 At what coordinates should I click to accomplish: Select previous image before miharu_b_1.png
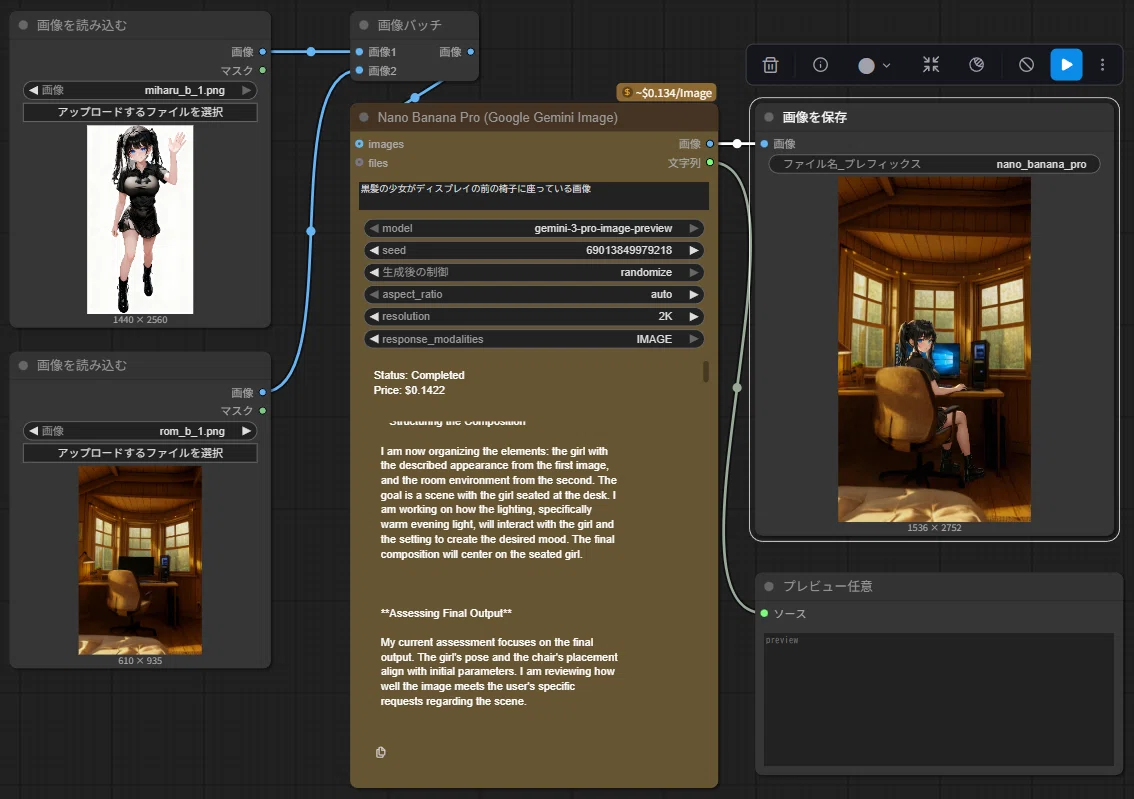click(x=33, y=90)
